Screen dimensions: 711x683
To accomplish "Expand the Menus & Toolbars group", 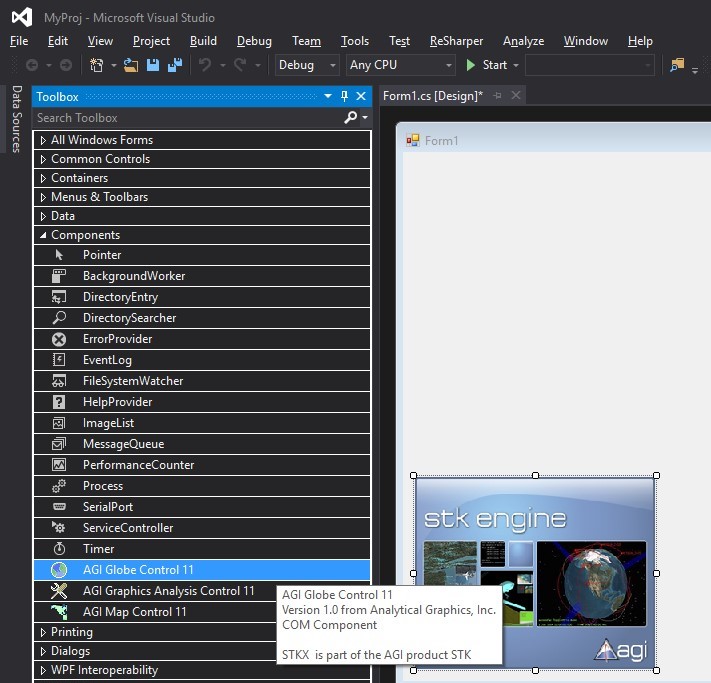I will (43, 197).
